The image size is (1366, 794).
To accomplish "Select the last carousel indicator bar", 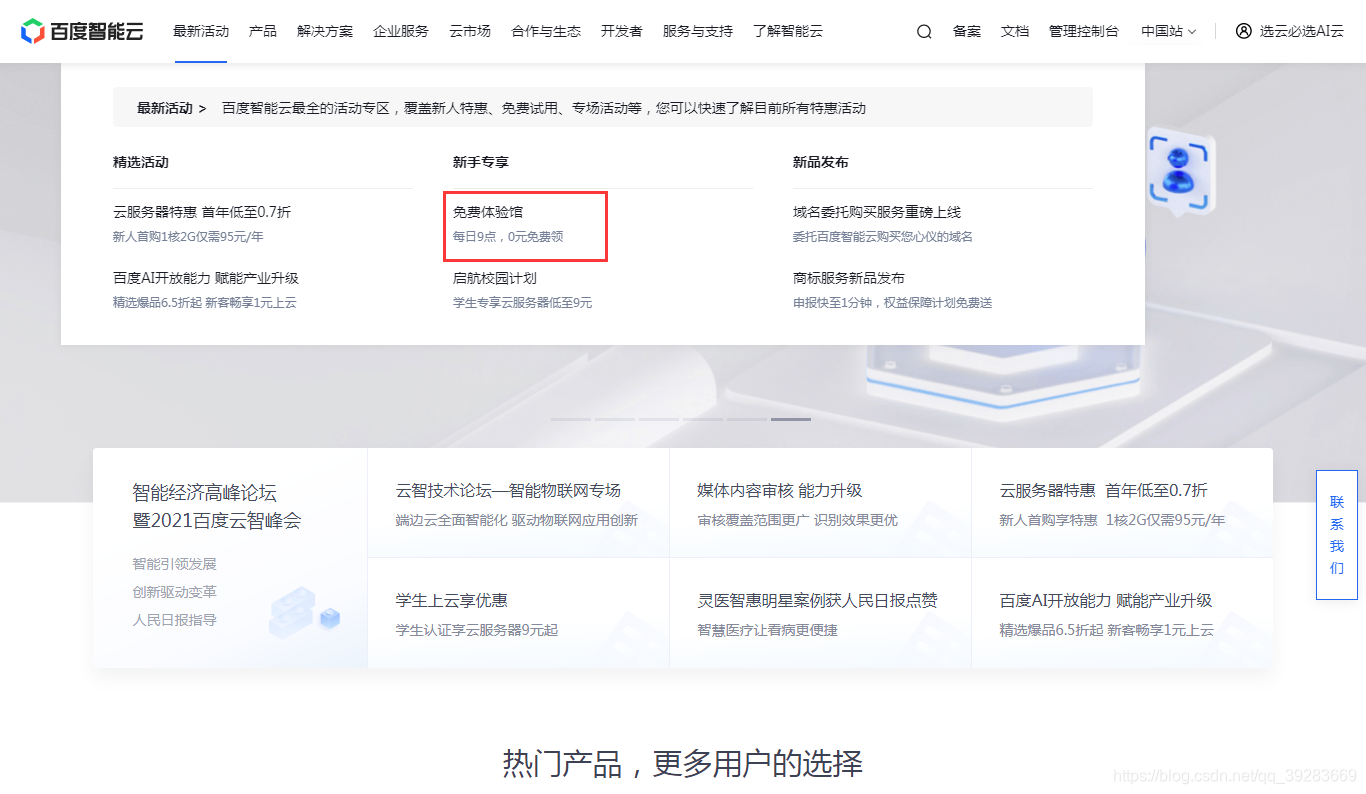I will (791, 419).
